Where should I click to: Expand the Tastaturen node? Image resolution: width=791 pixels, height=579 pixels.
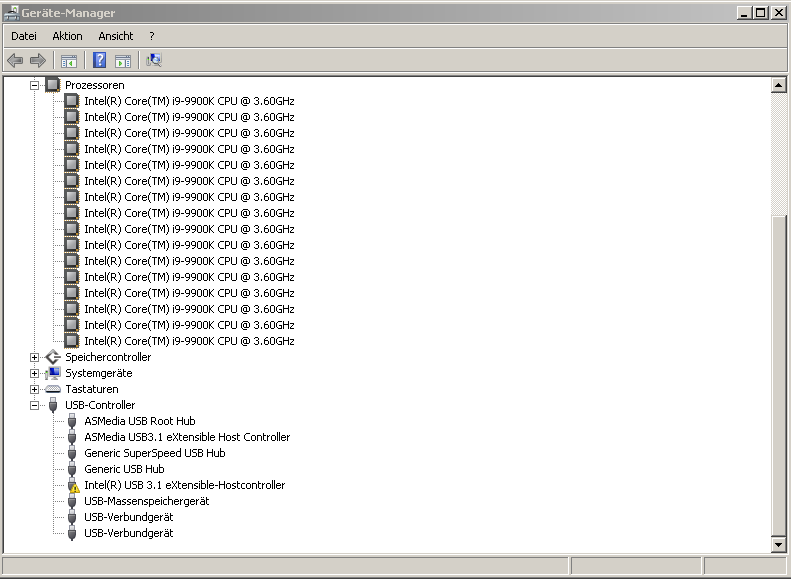(34, 389)
